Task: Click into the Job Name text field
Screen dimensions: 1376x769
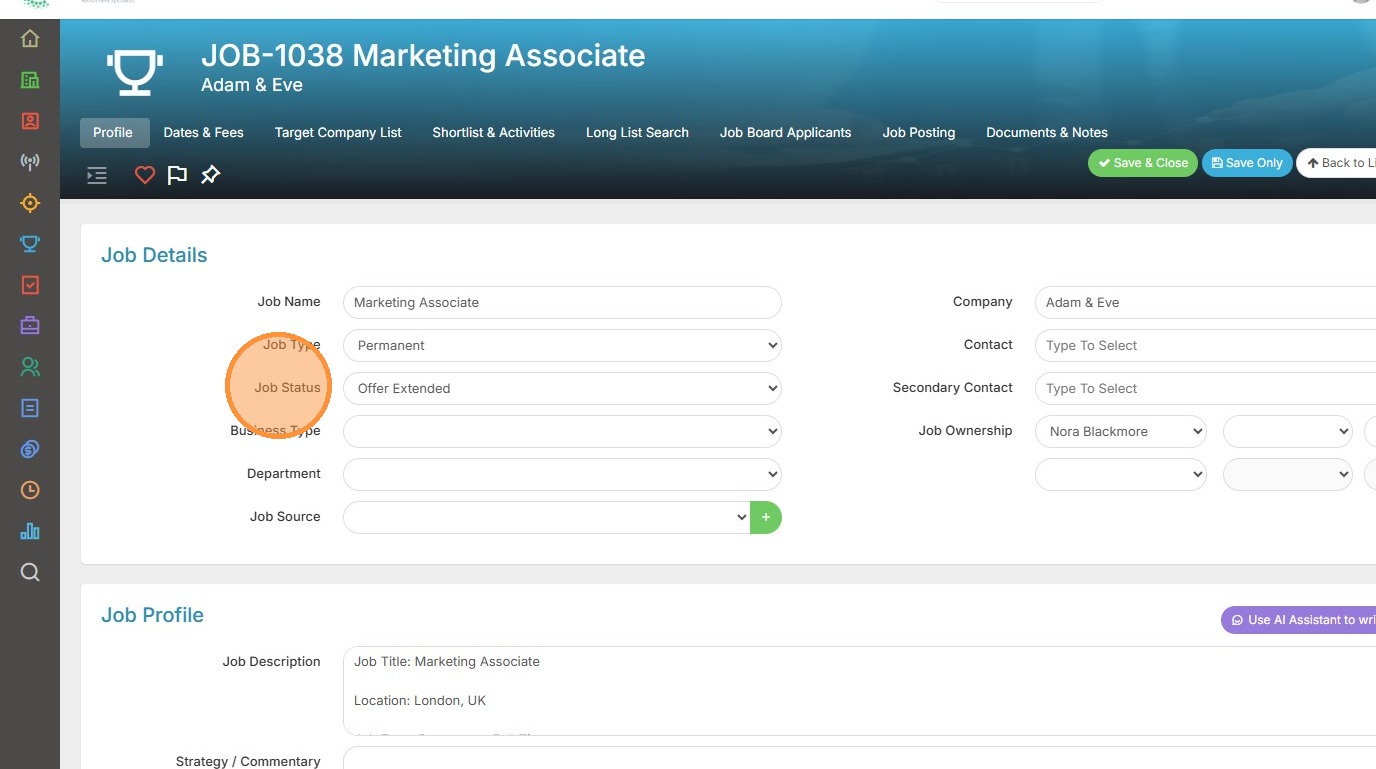Action: pyautogui.click(x=561, y=302)
